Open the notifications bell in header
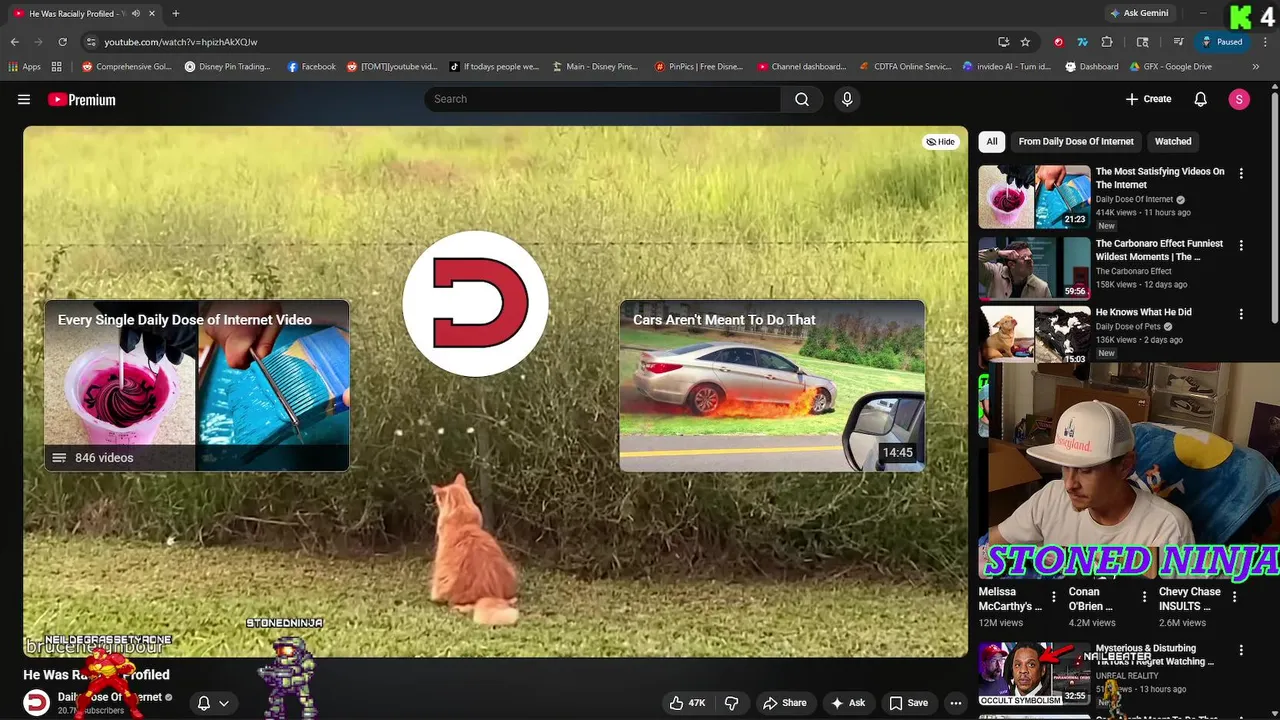The image size is (1280, 720). point(1201,99)
